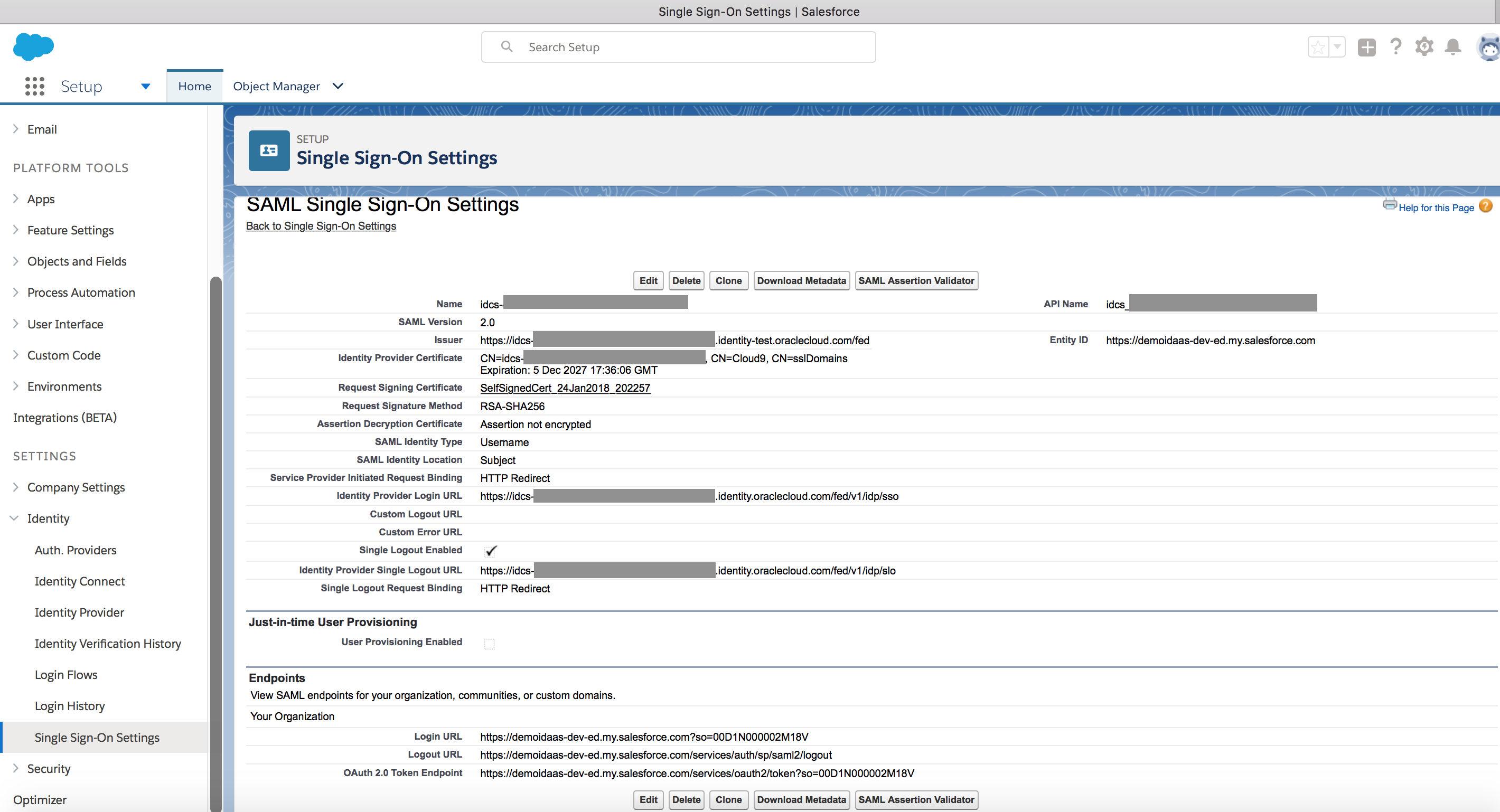Open Identity Connect in sidebar
This screenshot has width=1500, height=812.
79,581
